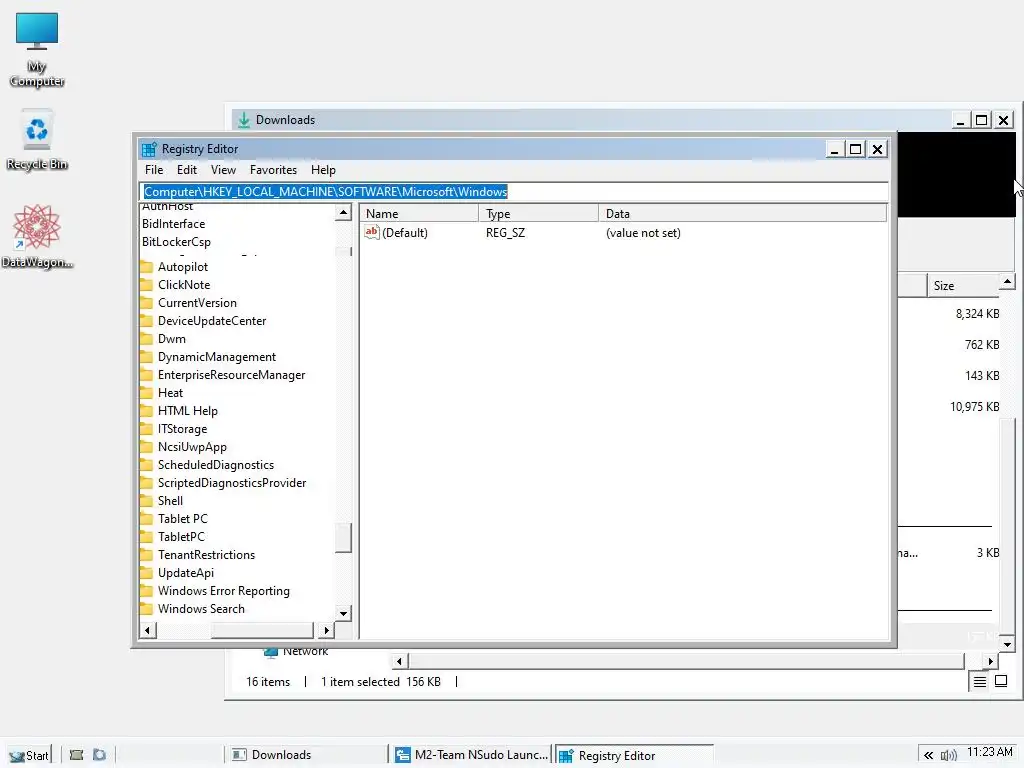Image resolution: width=1024 pixels, height=768 pixels.
Task: Click the taskbar clock showing 11:23 AM
Action: [x=989, y=752]
